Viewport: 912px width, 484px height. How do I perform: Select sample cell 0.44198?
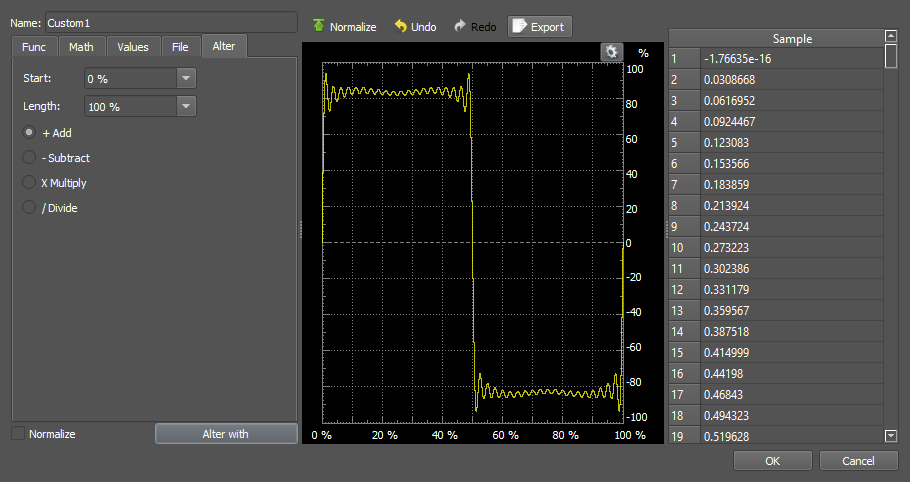pyautogui.click(x=792, y=373)
